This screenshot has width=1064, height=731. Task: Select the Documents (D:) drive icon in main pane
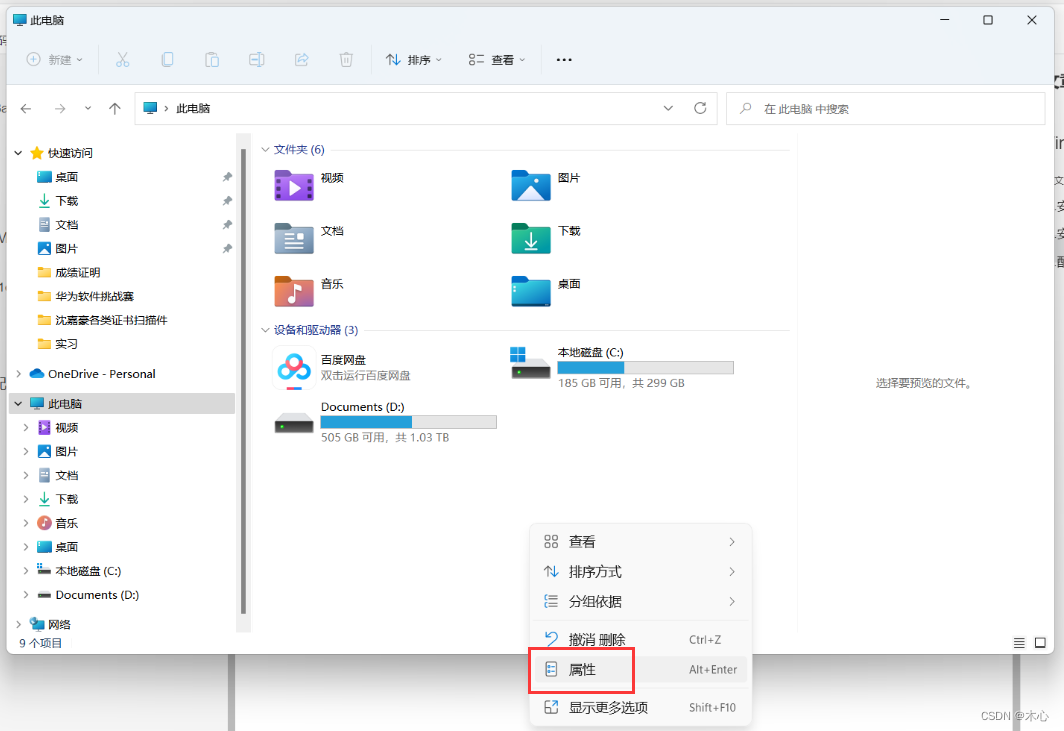coord(294,424)
